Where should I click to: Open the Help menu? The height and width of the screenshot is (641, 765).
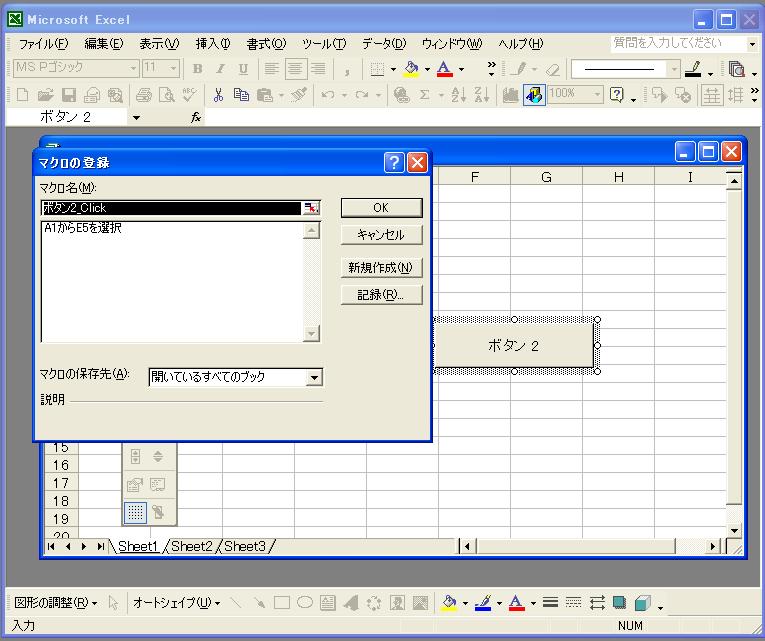click(x=521, y=44)
